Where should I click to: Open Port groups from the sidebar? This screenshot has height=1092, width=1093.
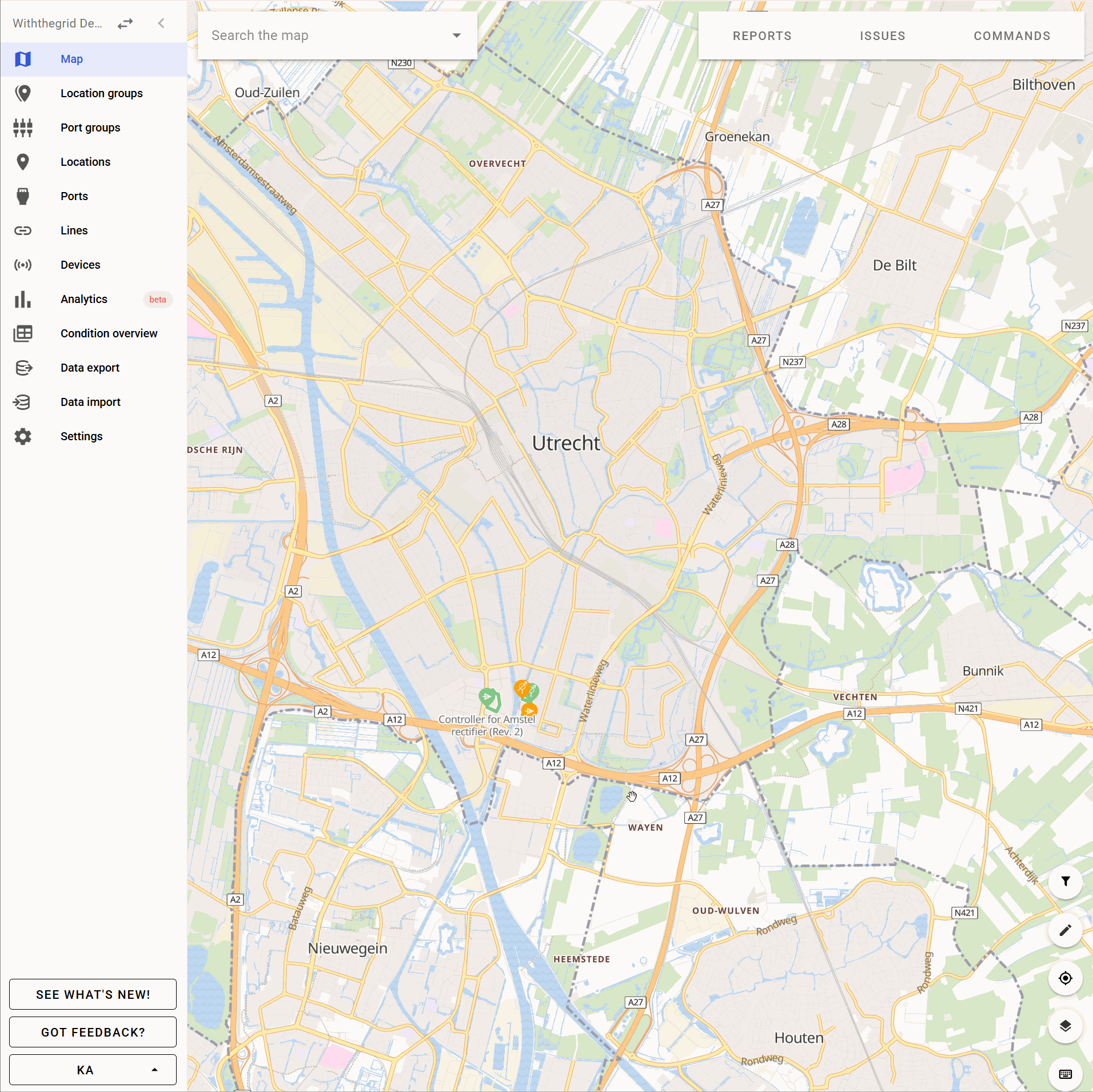tap(90, 127)
